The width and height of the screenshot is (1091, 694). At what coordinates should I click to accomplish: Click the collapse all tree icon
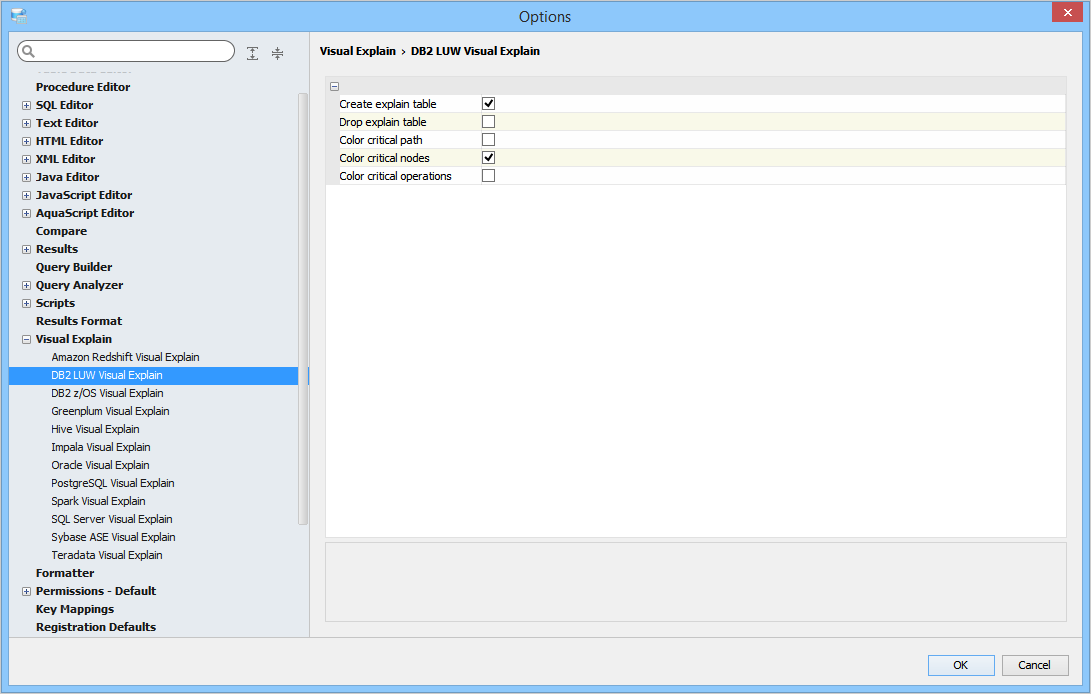pos(278,54)
